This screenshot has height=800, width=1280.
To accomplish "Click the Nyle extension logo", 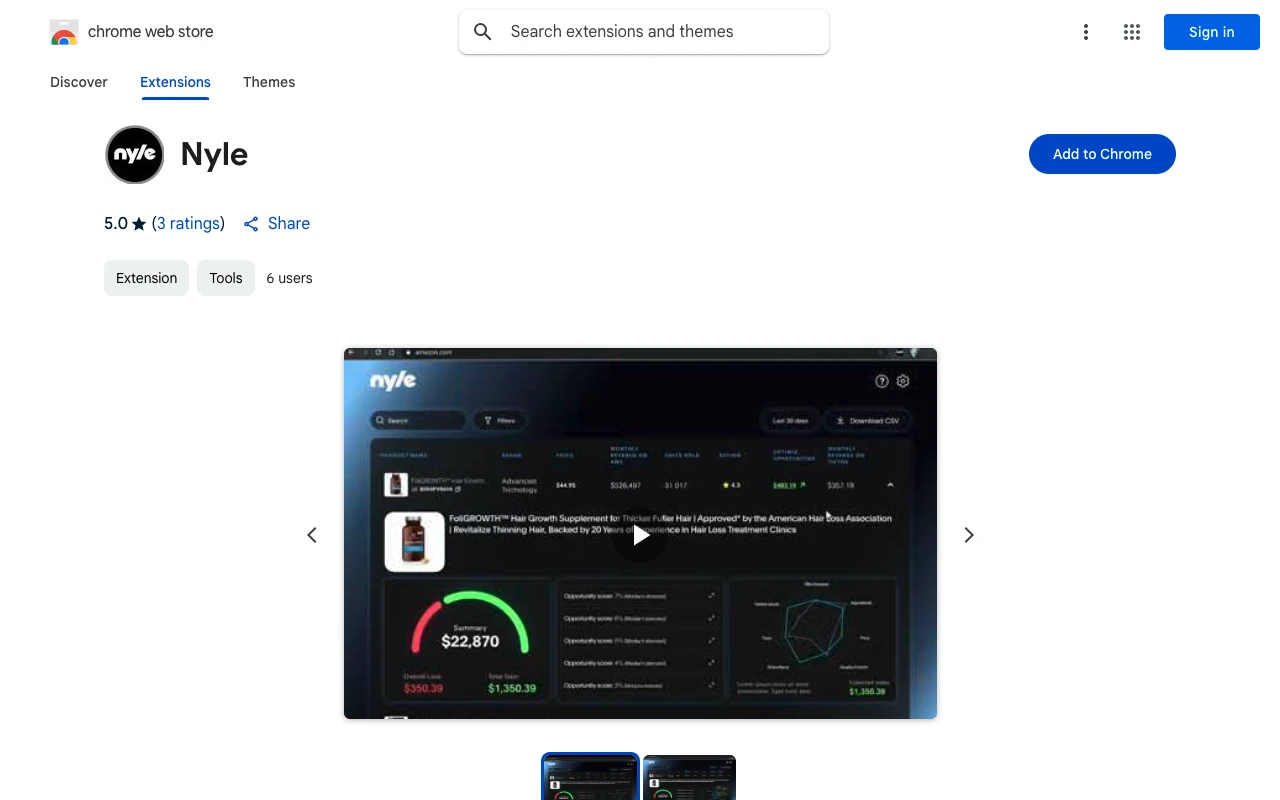I will coord(135,155).
